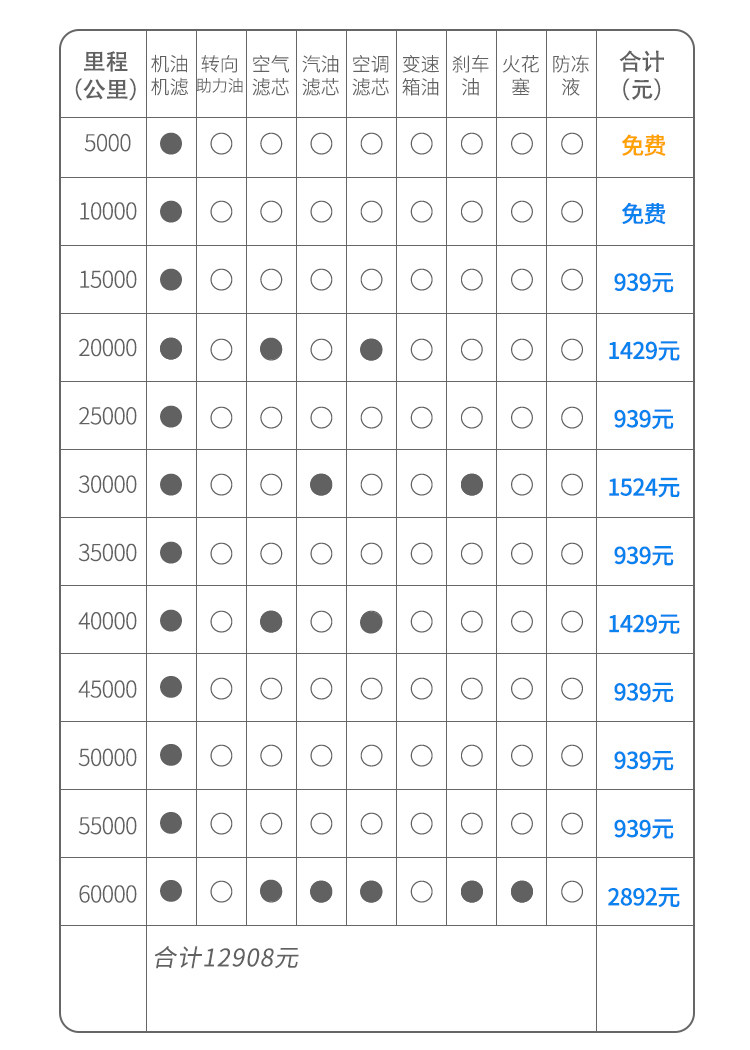
Task: Click the filled 空调滤芯 dot in the 20000 row
Action: [x=371, y=349]
